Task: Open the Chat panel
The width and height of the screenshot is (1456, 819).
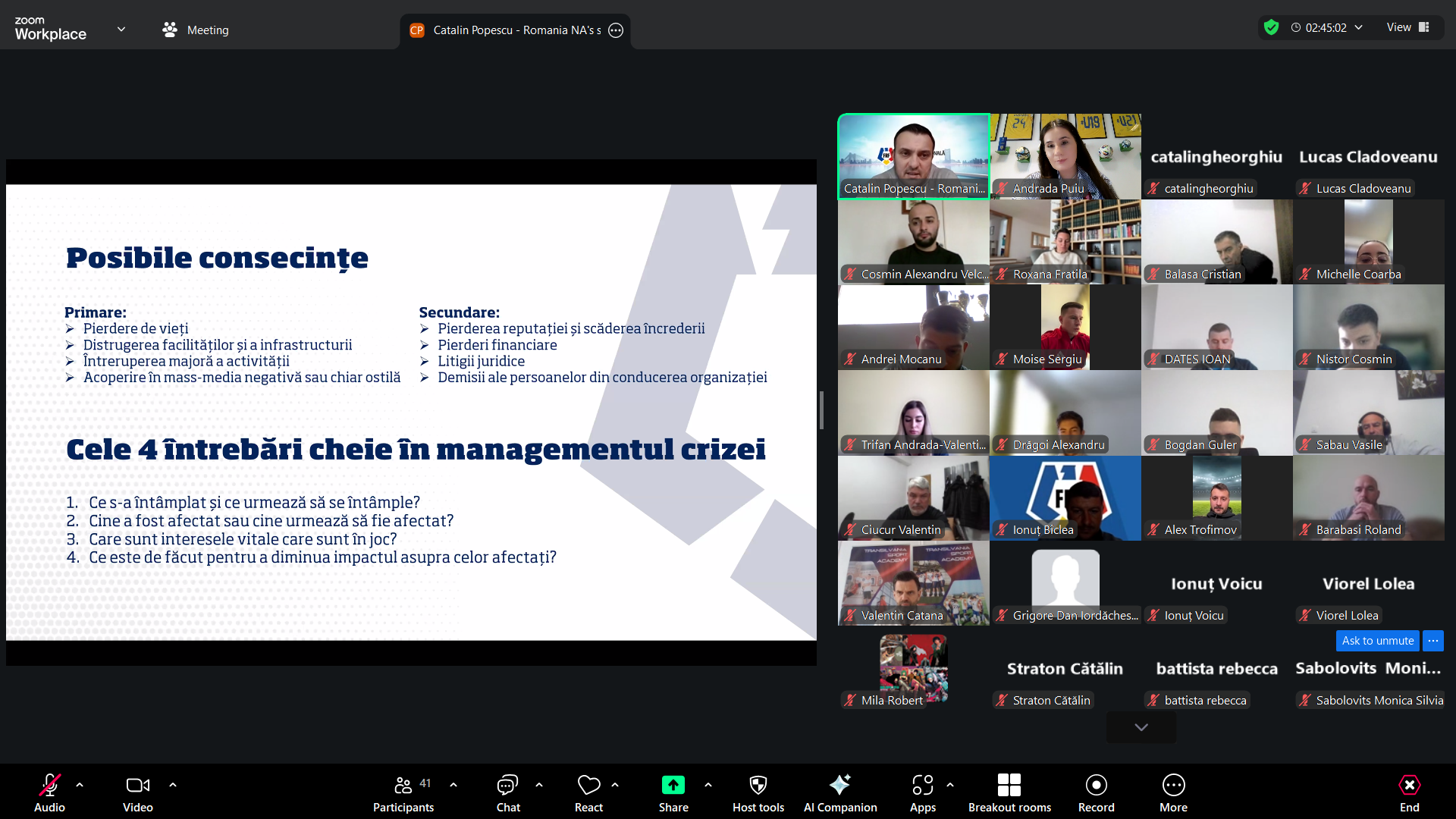Action: tap(507, 792)
